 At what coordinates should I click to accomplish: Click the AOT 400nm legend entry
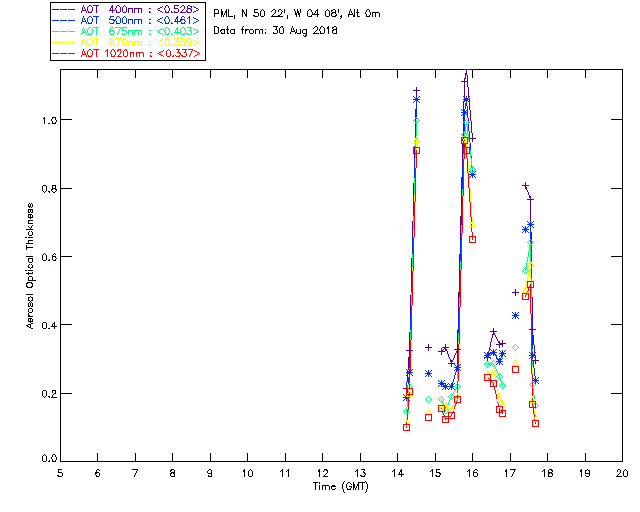[x=127, y=9]
